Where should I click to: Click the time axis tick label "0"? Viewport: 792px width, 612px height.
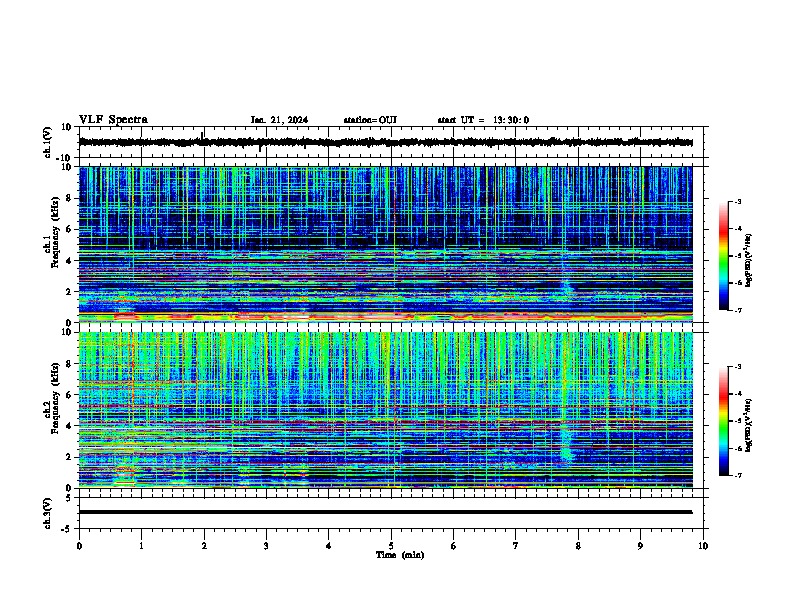point(79,546)
